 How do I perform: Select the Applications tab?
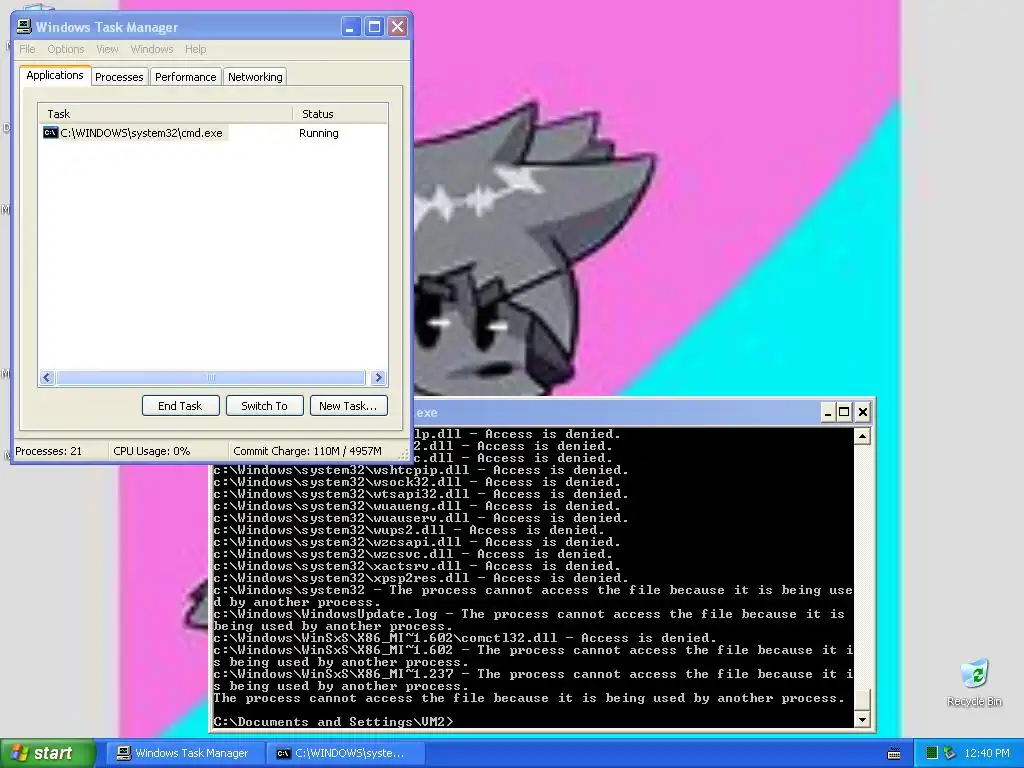55,75
